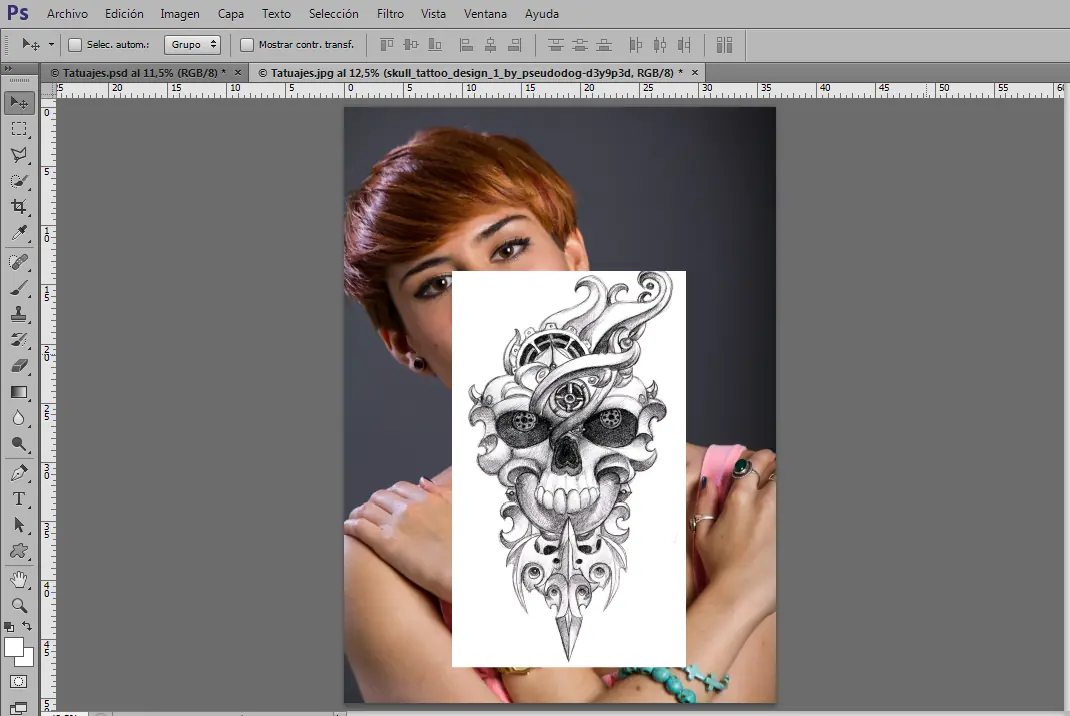
Task: Click Auto-align layers icon
Action: [x=724, y=45]
